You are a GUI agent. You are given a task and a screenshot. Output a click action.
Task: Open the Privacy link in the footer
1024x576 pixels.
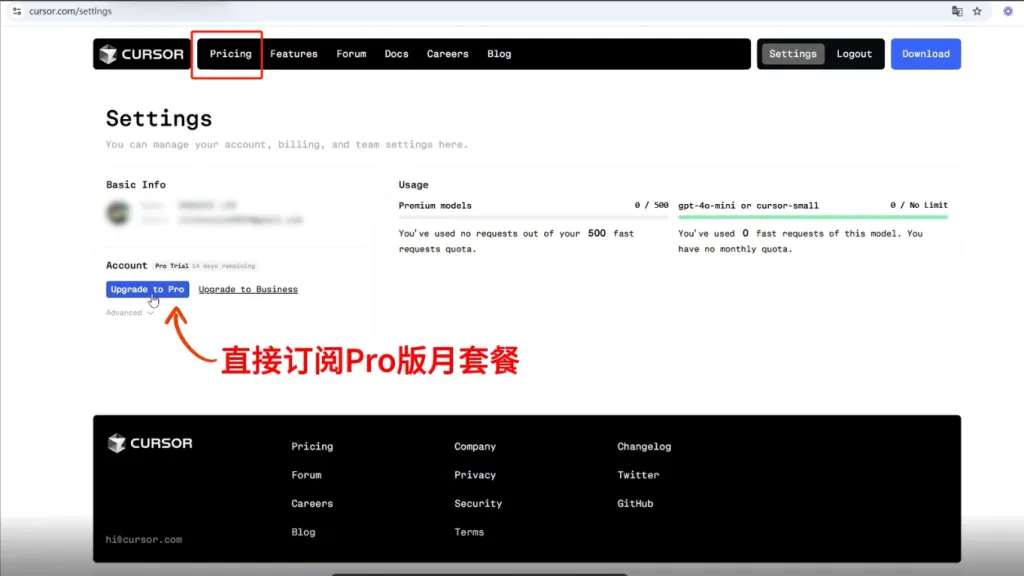(475, 475)
